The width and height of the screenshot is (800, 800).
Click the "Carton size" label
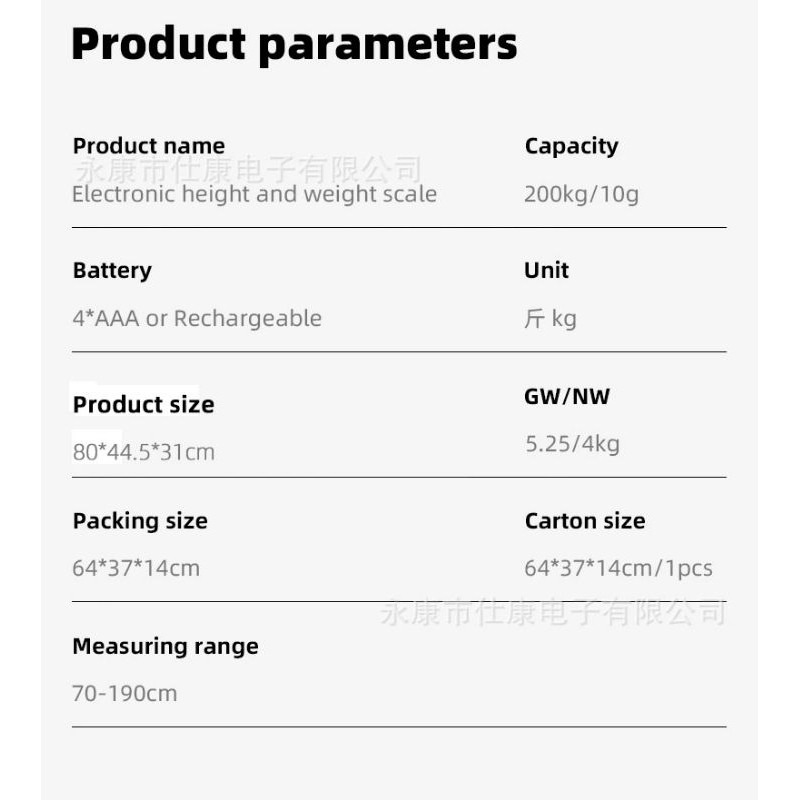click(x=585, y=521)
